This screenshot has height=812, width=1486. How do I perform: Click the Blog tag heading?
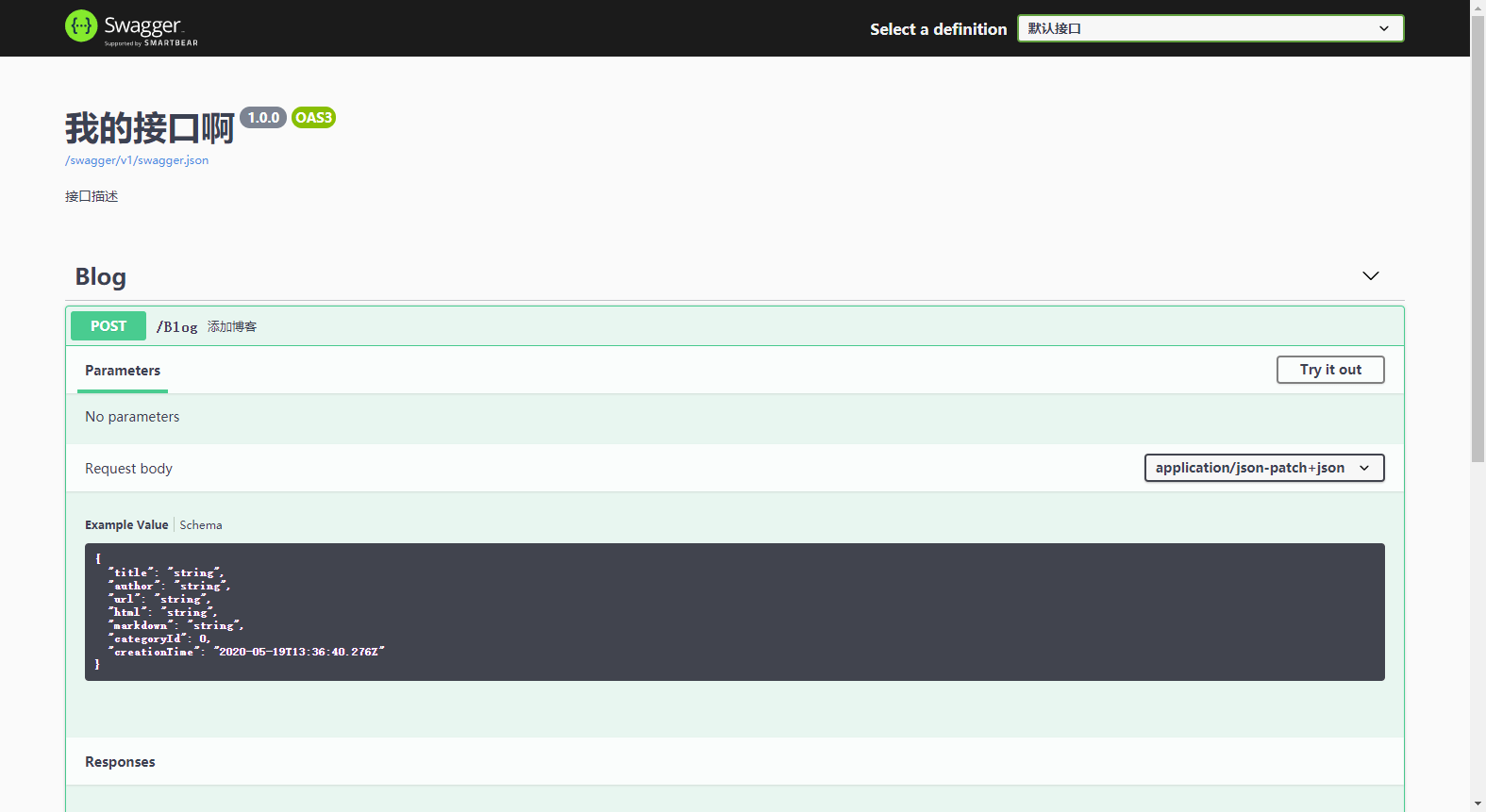pyautogui.click(x=101, y=277)
